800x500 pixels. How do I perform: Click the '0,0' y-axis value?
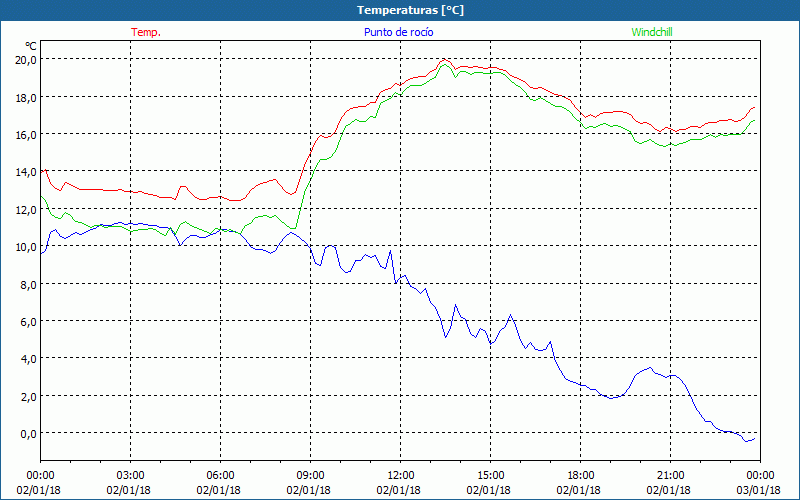point(29,434)
